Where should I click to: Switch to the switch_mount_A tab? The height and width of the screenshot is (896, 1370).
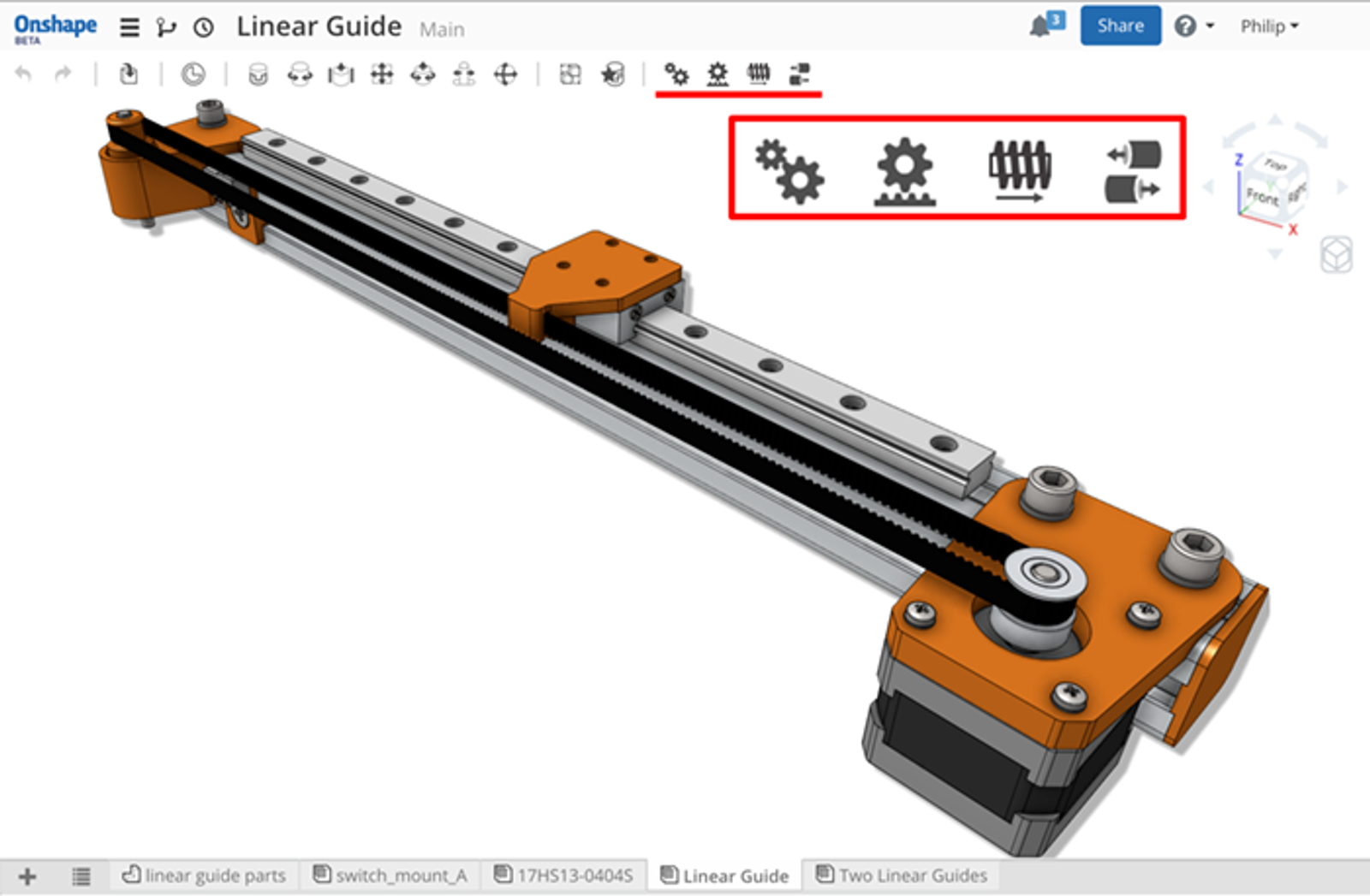pyautogui.click(x=390, y=875)
